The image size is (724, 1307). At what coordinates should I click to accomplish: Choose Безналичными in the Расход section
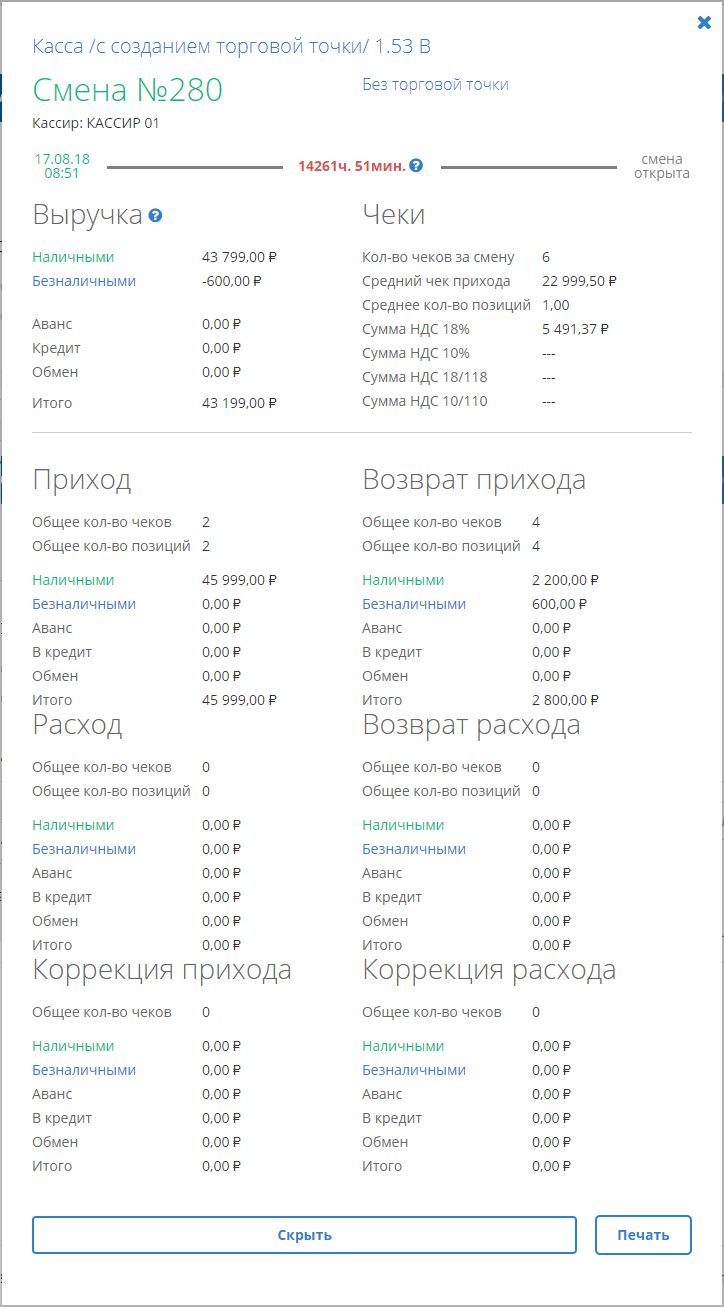(x=84, y=849)
